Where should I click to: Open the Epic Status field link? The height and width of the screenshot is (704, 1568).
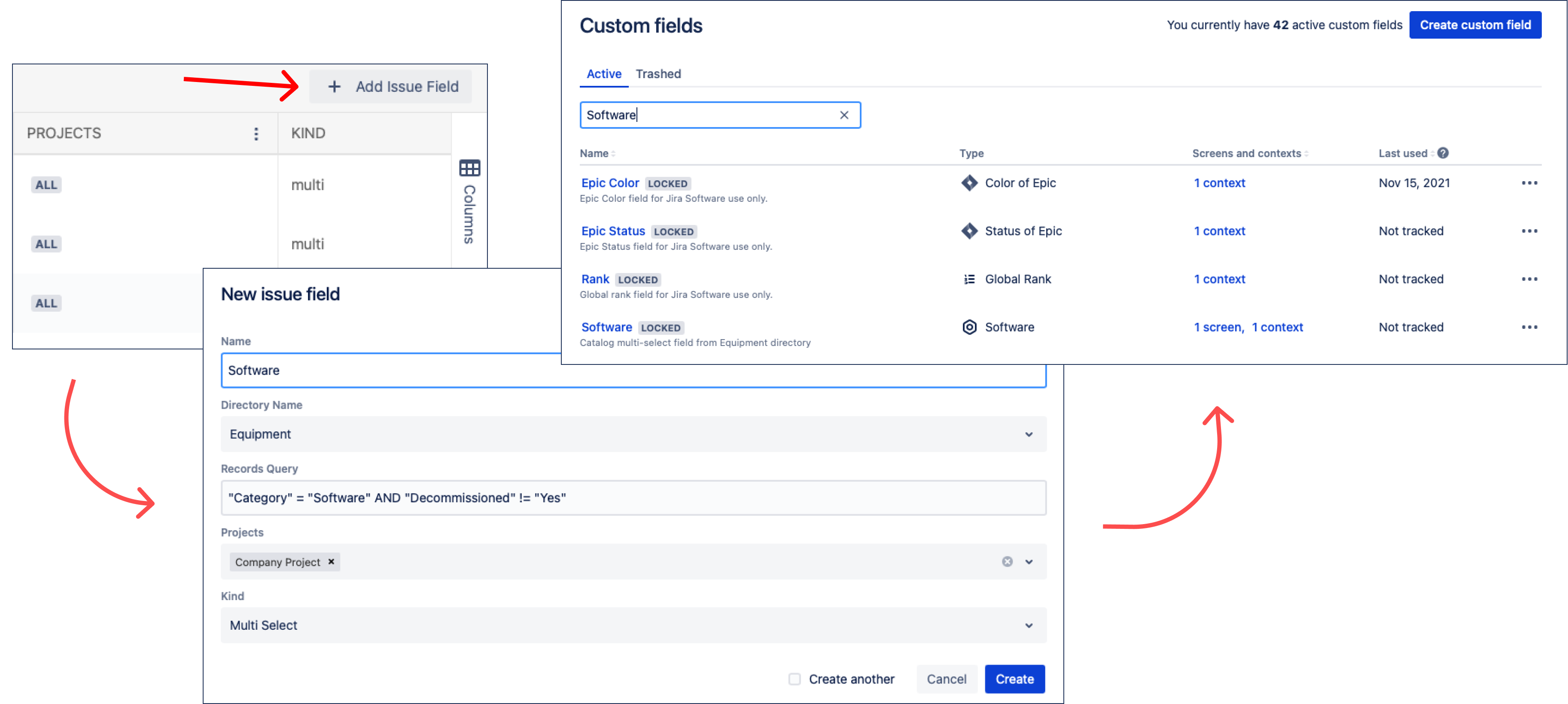(x=612, y=231)
